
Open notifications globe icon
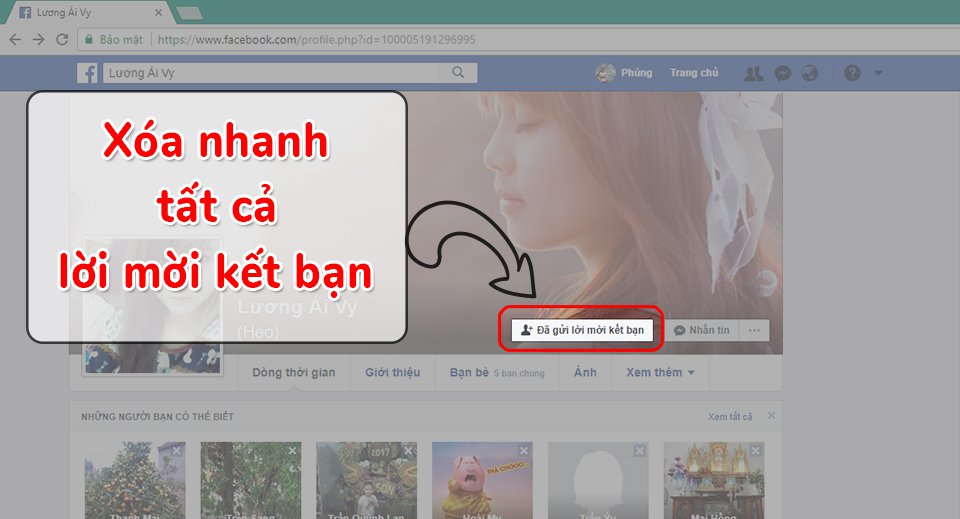(x=810, y=73)
